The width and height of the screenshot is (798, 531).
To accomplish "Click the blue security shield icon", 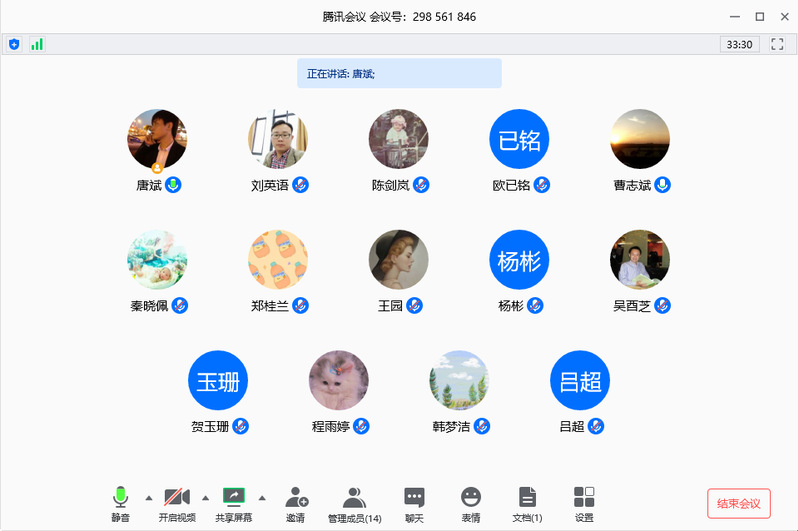I will [x=14, y=44].
